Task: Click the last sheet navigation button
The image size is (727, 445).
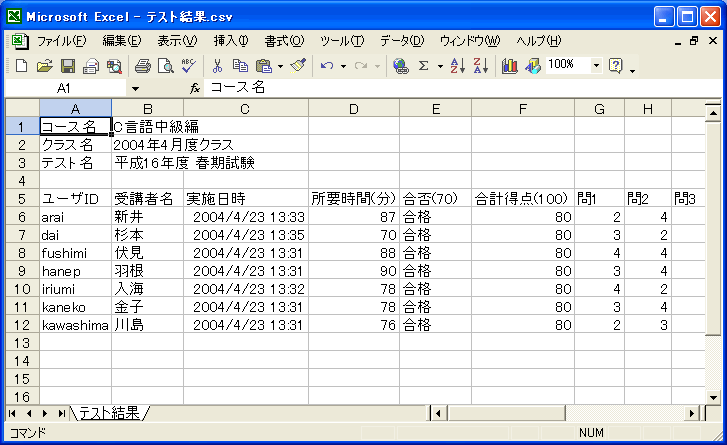Action: (x=61, y=413)
